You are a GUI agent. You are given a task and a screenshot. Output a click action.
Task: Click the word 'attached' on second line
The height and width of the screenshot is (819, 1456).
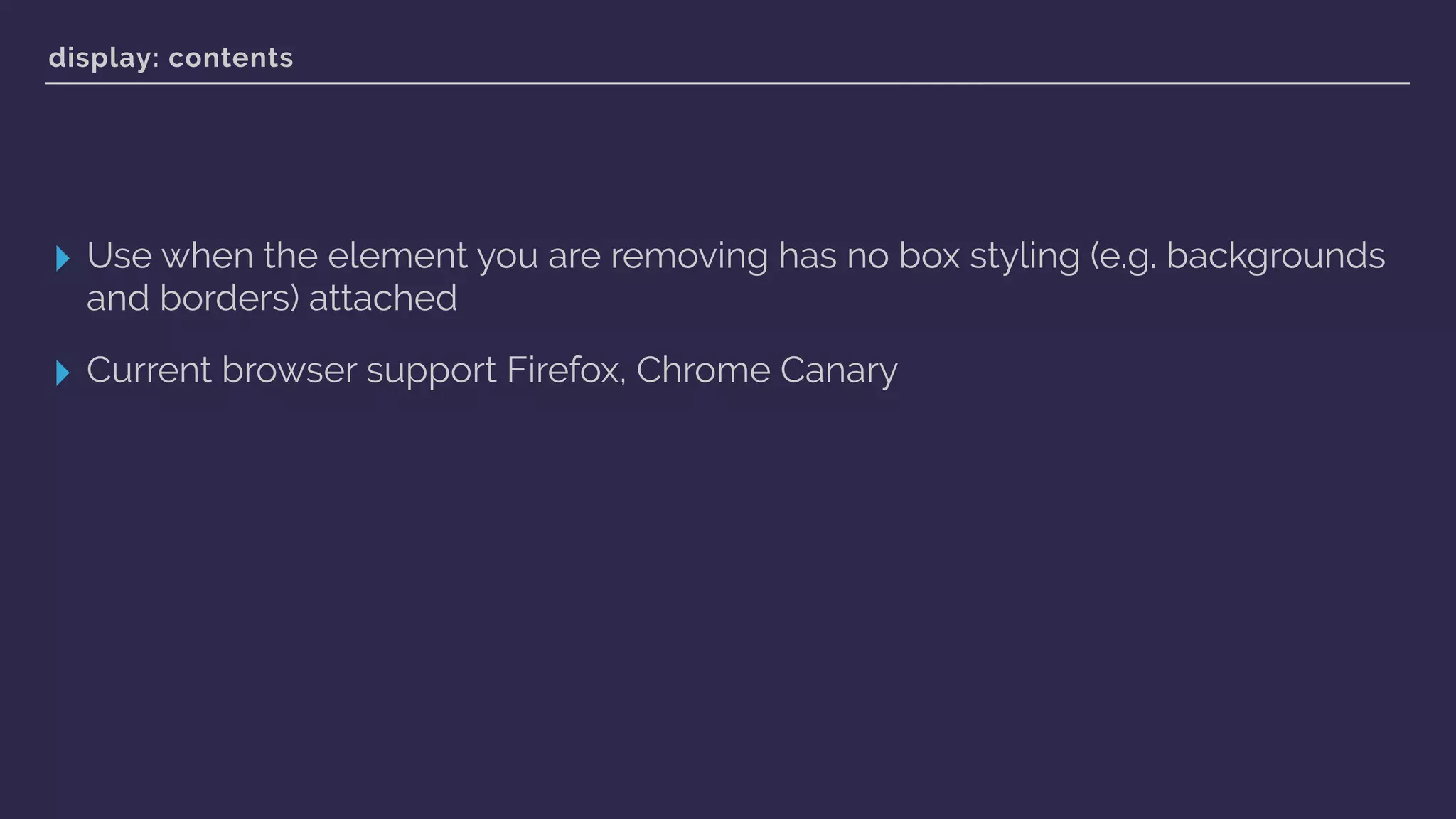(x=382, y=298)
